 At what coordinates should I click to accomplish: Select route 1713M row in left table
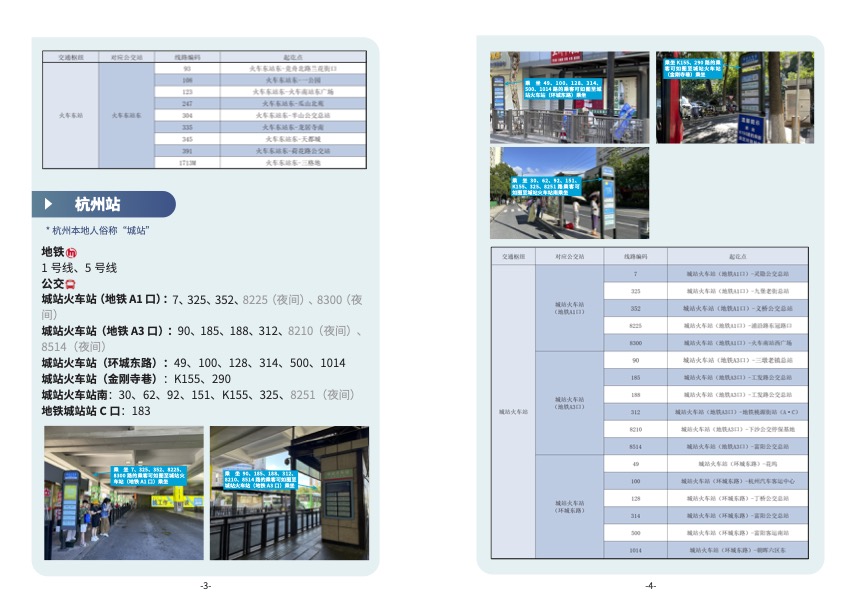click(x=187, y=162)
